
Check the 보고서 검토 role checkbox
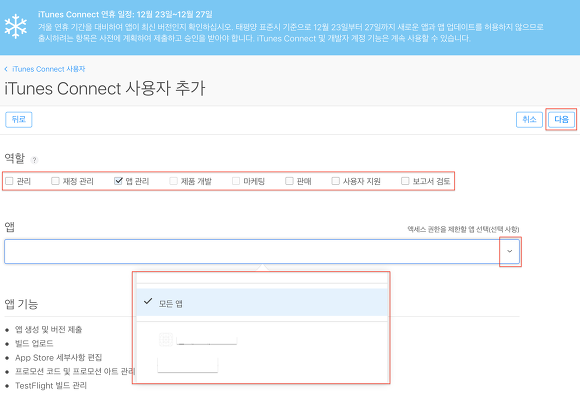pyautogui.click(x=405, y=181)
